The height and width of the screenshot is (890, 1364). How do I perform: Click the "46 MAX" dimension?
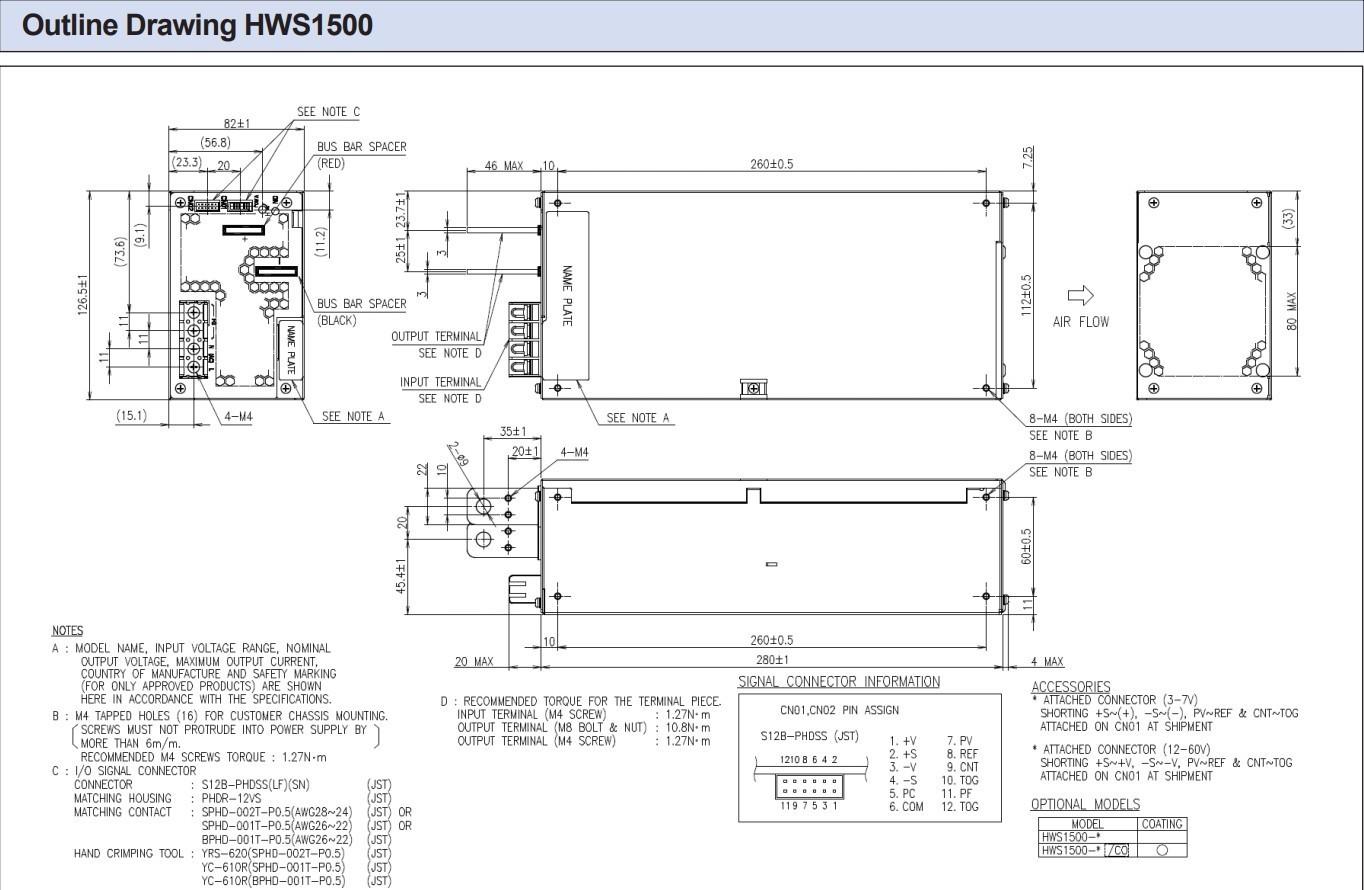[504, 165]
